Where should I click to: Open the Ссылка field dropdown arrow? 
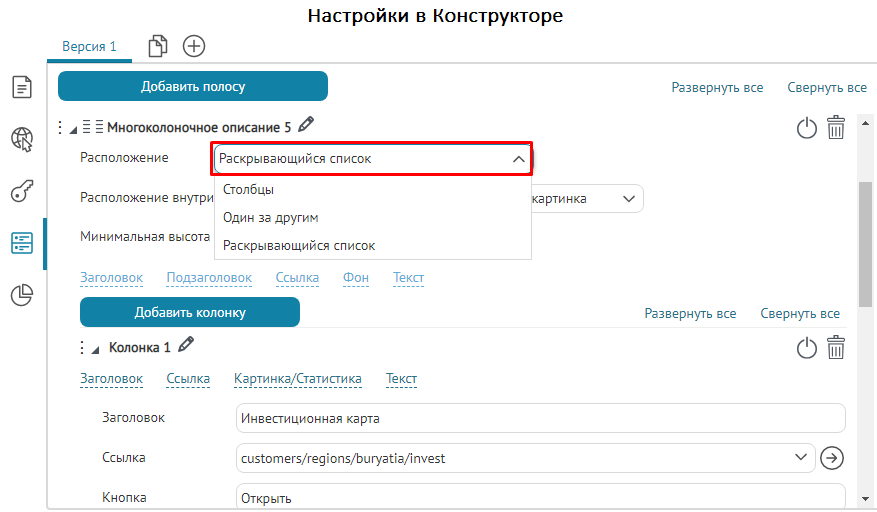pos(799,458)
